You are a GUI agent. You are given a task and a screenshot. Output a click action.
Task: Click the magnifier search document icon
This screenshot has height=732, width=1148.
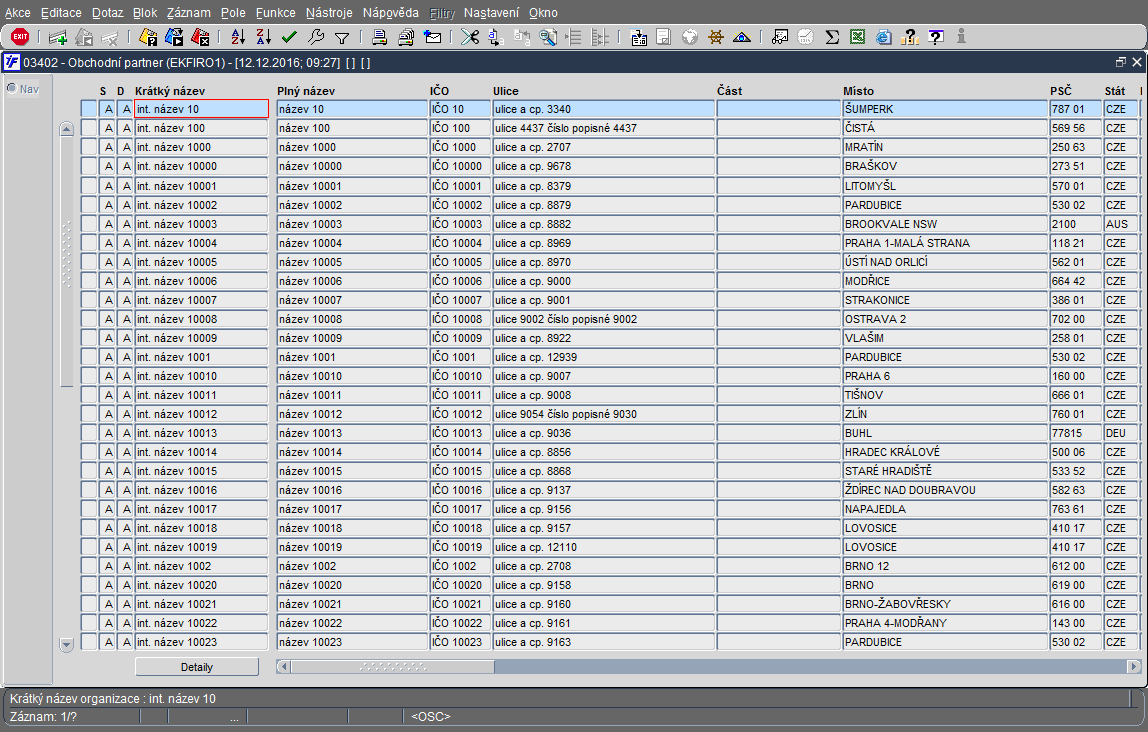[548, 37]
